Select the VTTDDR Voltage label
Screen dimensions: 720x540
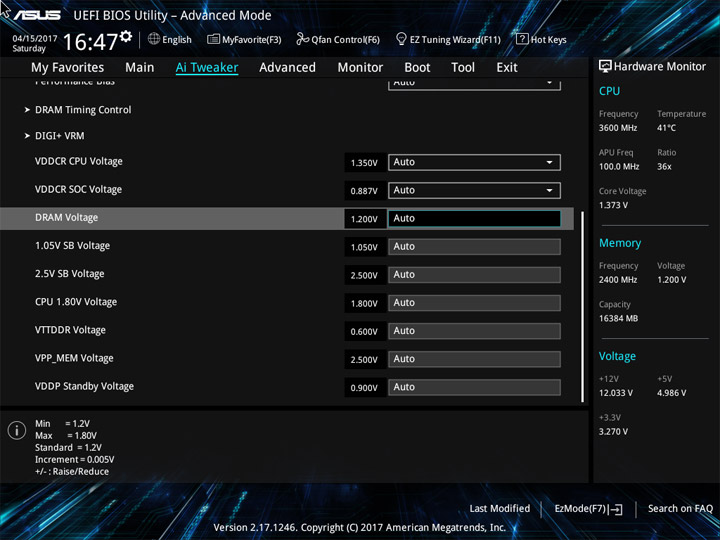pyautogui.click(x=70, y=330)
